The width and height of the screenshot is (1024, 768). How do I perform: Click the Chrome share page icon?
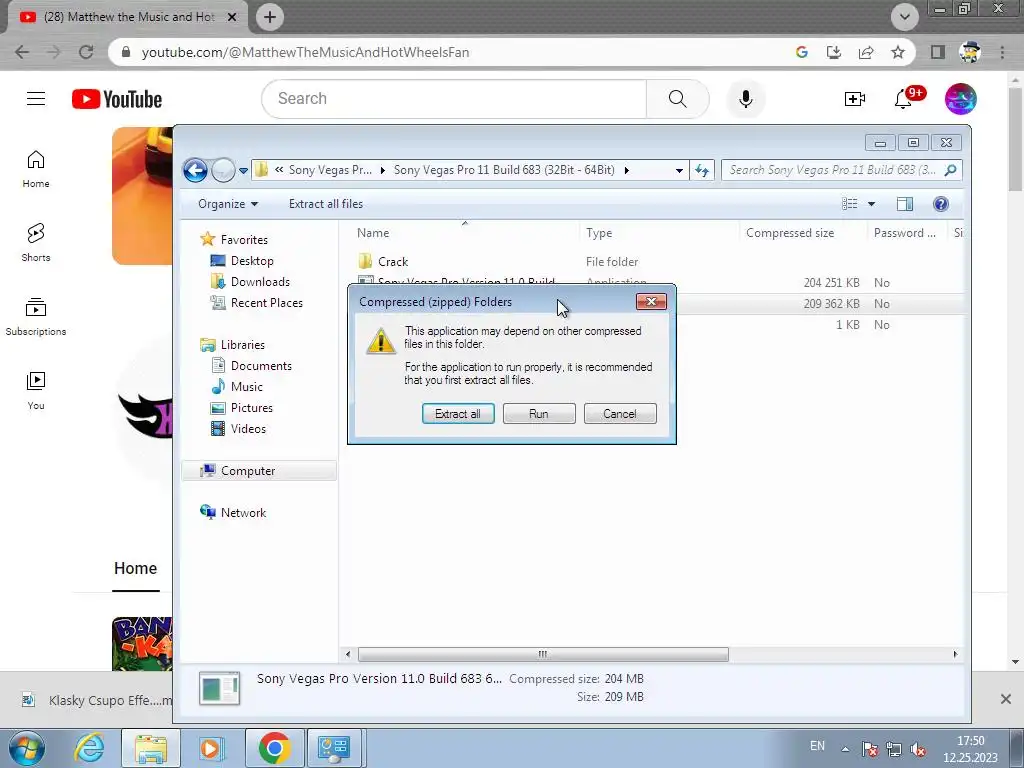(x=866, y=52)
